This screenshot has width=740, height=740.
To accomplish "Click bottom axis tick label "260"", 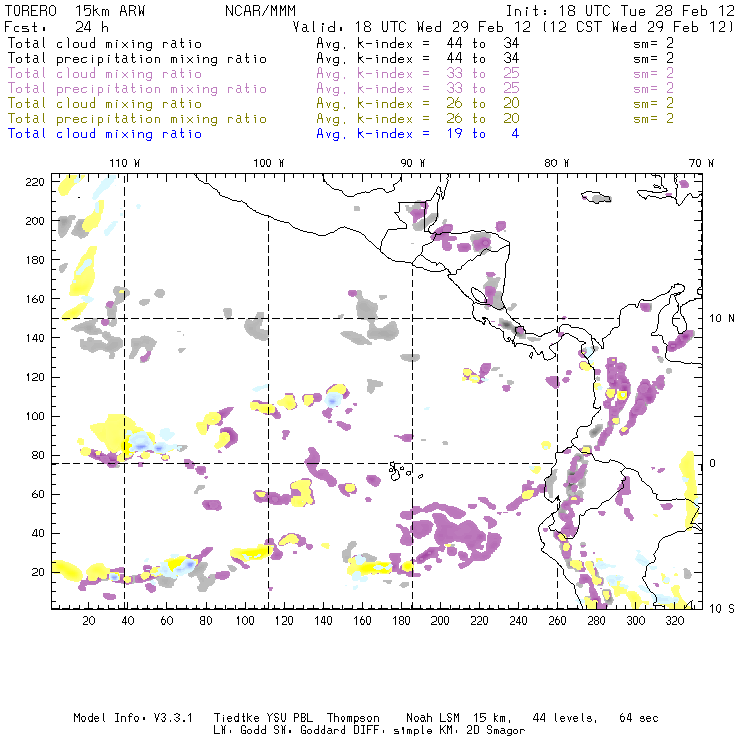I will (x=557, y=621).
